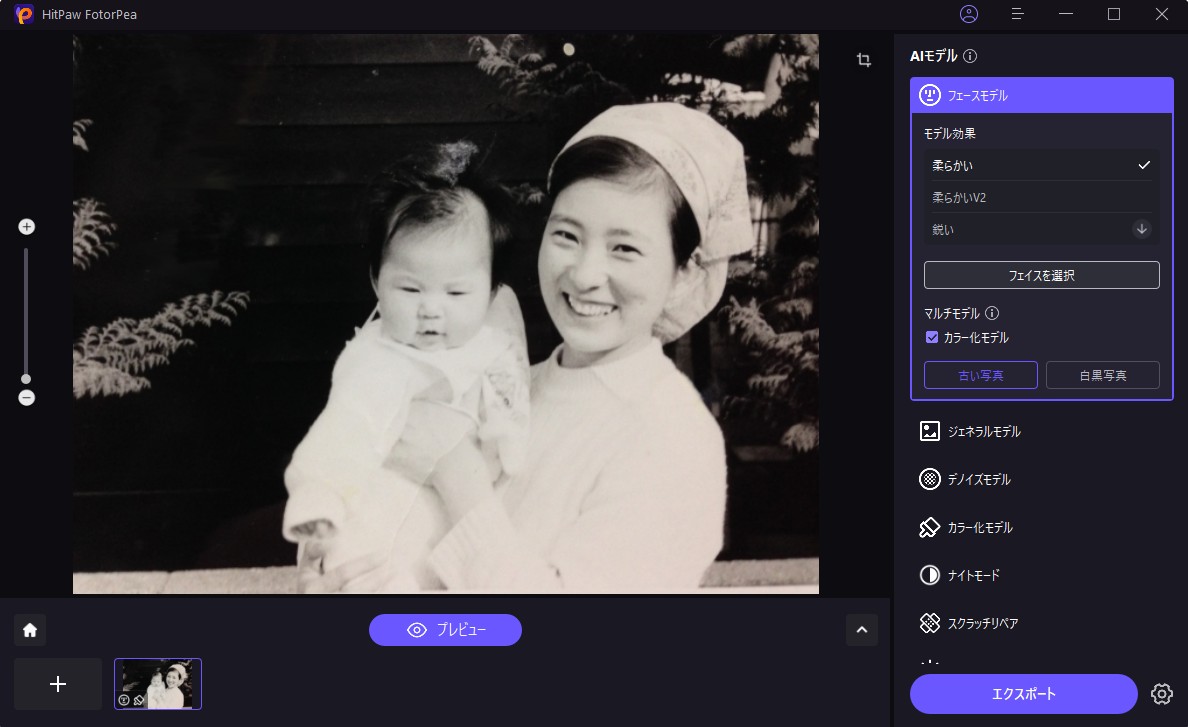The image size is (1188, 727).
Task: Click the zoom in plus icon
Action: click(27, 227)
